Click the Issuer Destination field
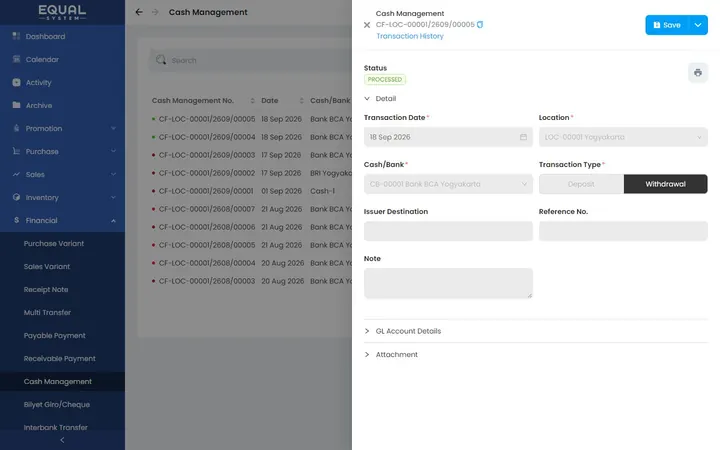 [448, 231]
